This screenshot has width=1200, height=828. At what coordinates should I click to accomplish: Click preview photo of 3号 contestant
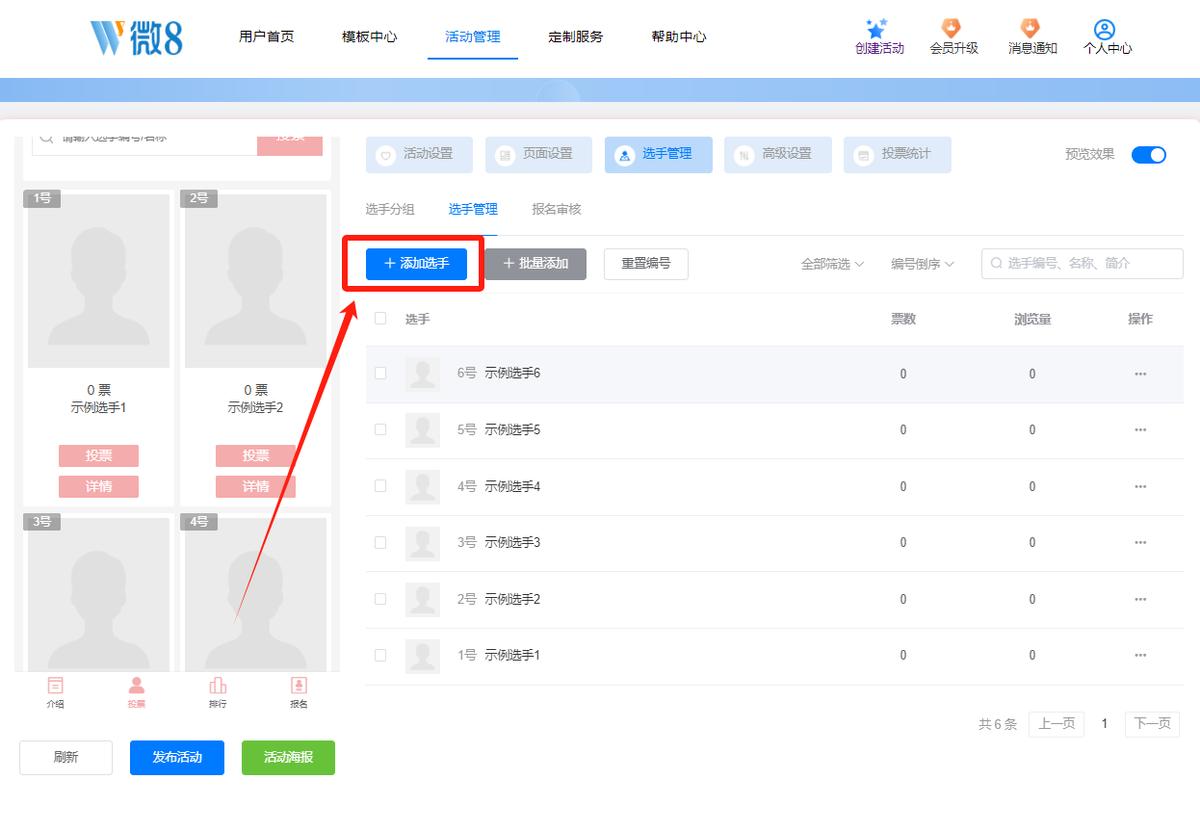pyautogui.click(x=98, y=594)
